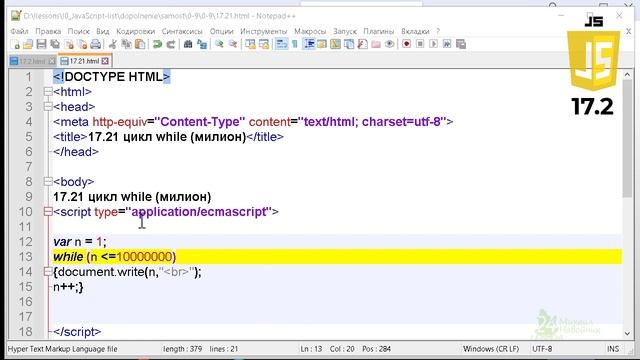Toggle Word wrap in the toolbar
Viewport: 640px width, 360px height.
click(x=281, y=44)
